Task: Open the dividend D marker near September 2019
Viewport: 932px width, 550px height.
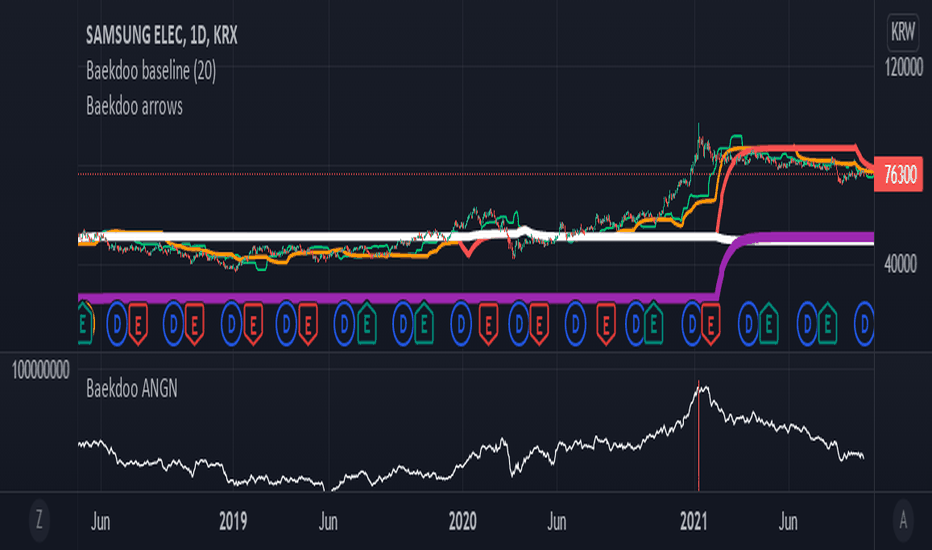Action: pos(403,324)
